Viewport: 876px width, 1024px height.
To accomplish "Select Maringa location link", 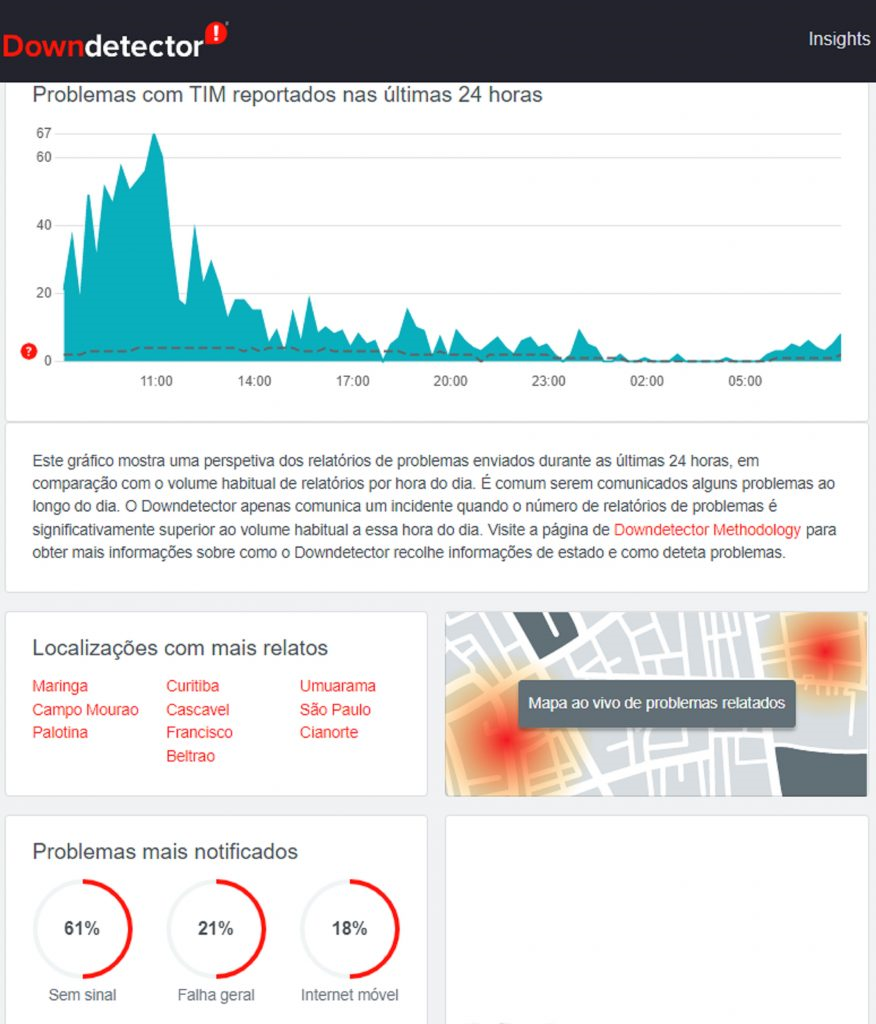I will pos(60,686).
